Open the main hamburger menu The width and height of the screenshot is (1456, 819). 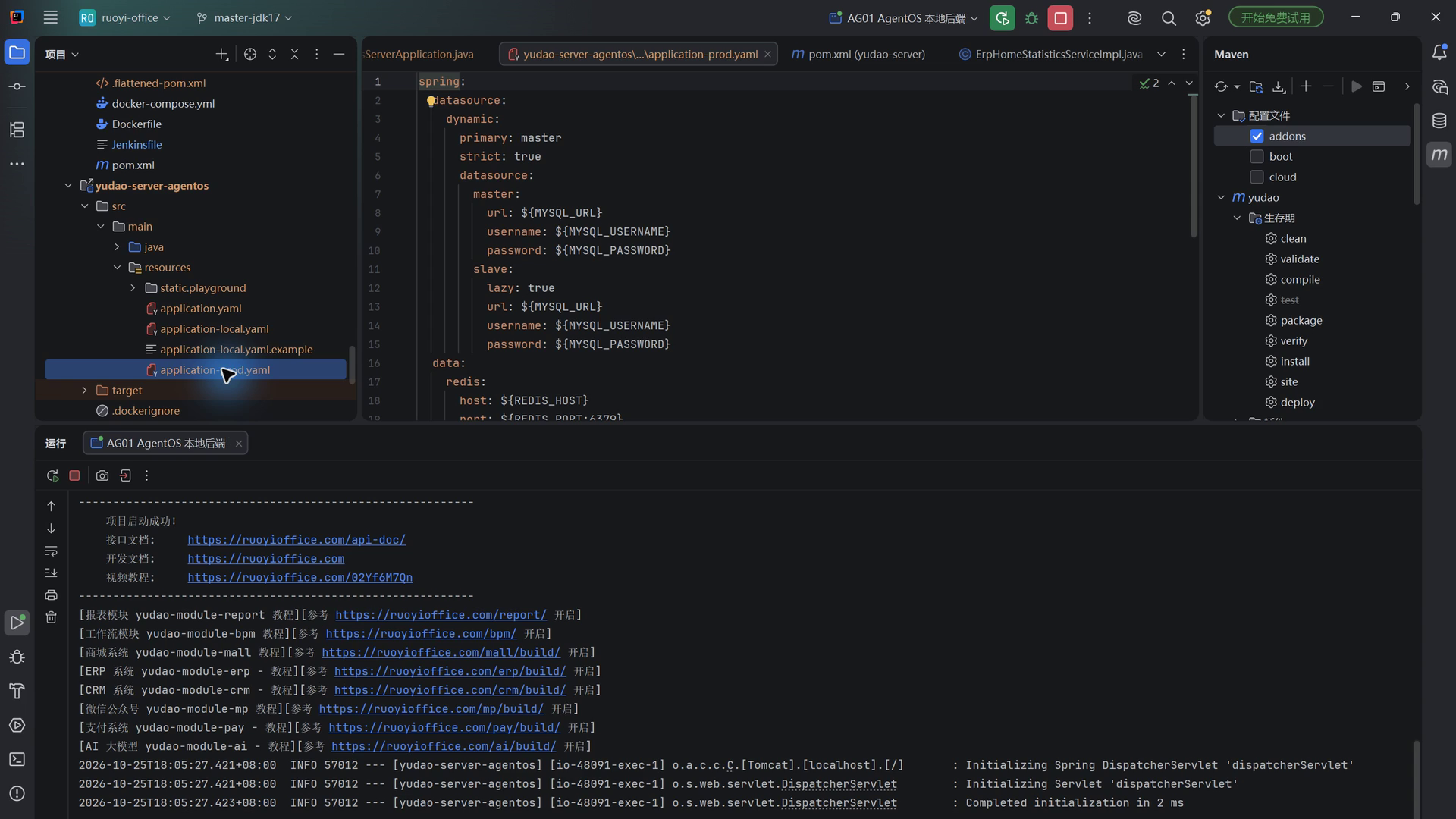click(x=51, y=17)
